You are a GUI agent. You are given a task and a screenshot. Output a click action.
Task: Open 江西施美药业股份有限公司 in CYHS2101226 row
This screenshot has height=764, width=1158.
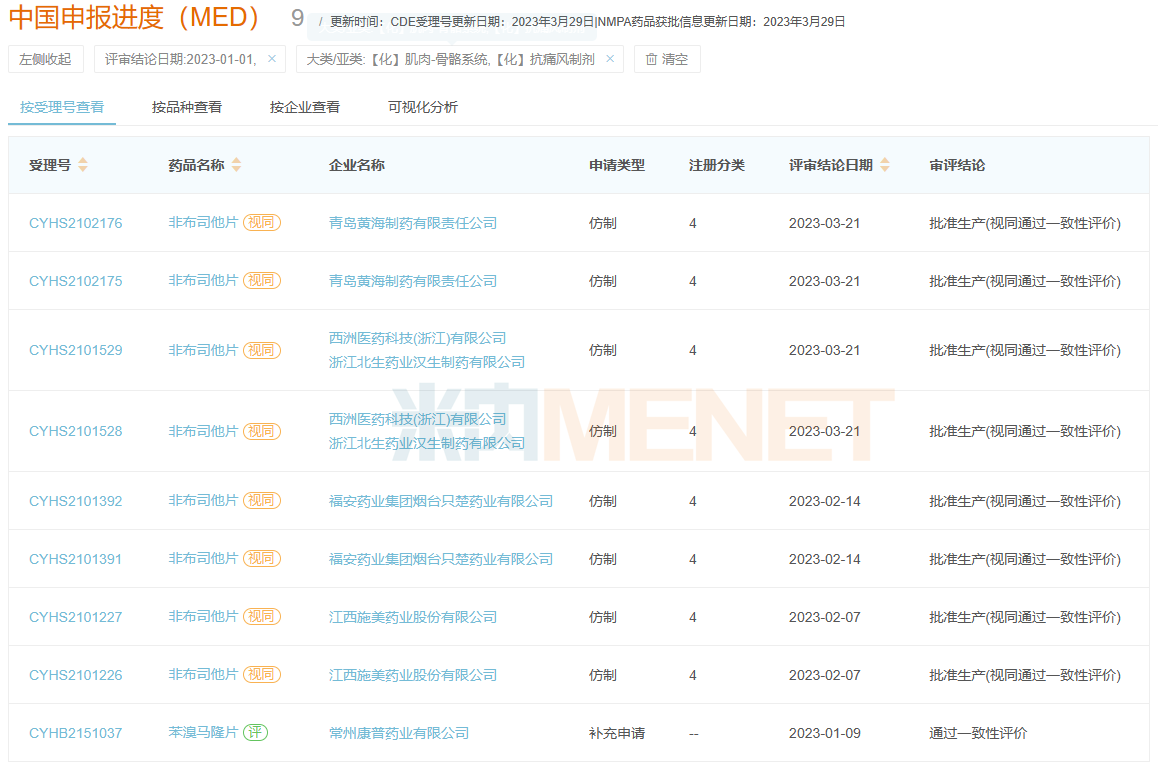point(413,675)
